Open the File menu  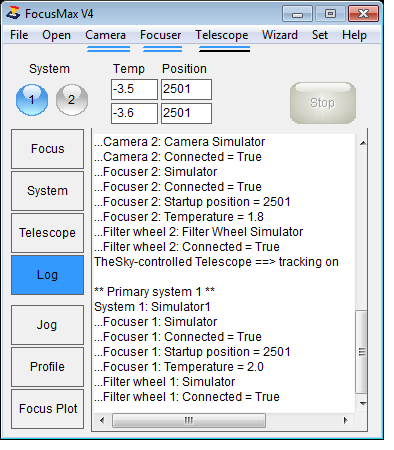(19, 35)
